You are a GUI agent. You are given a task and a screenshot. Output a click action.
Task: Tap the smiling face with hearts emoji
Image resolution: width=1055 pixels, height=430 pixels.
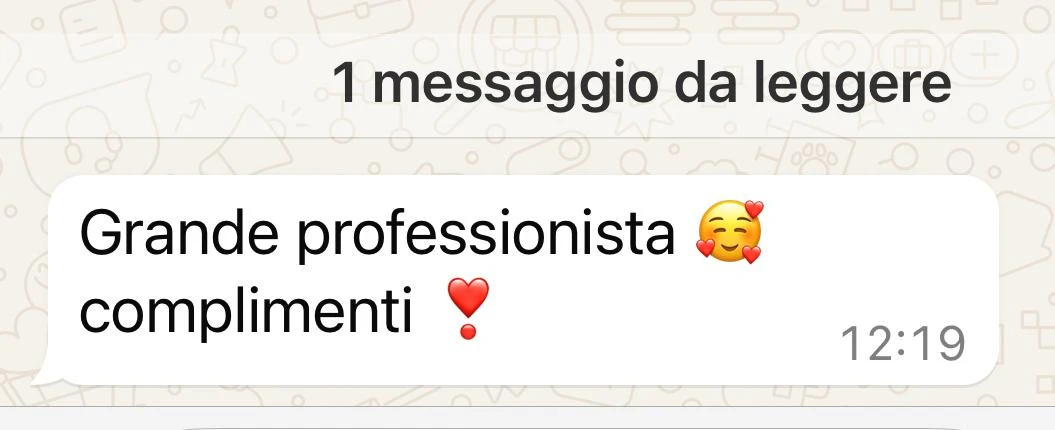[730, 232]
